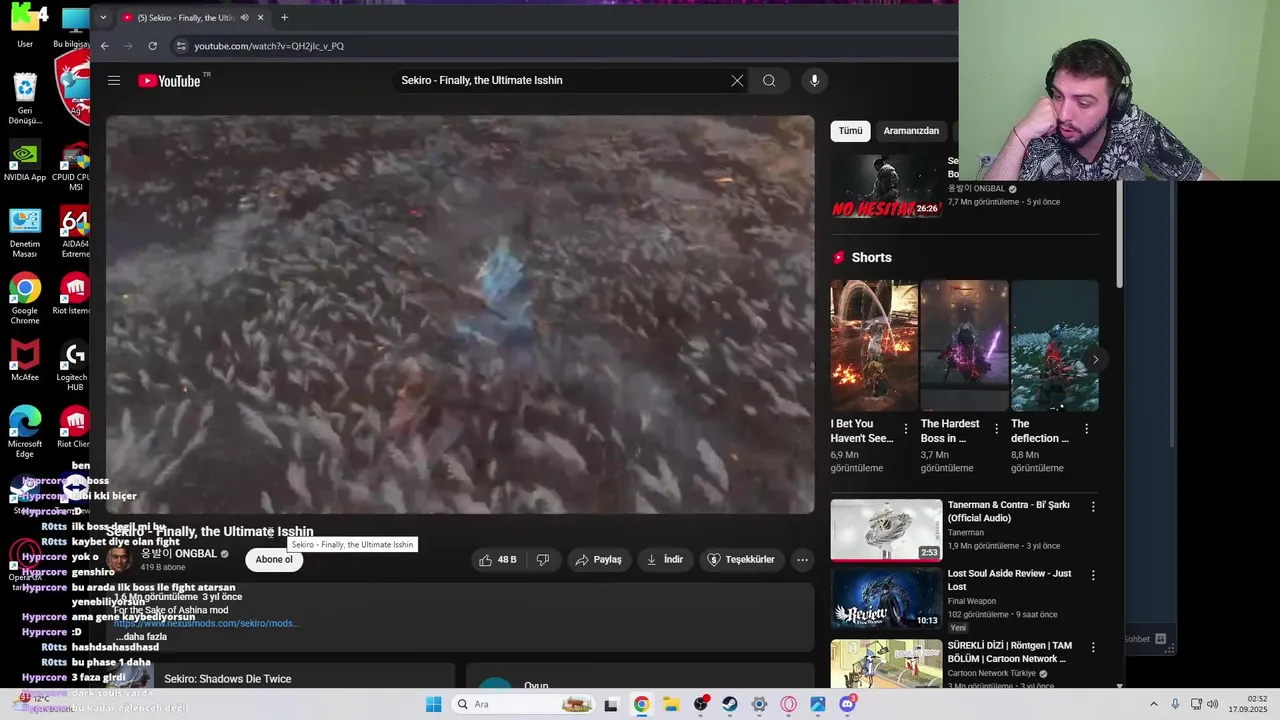This screenshot has width=1280, height=720.
Task: Open The Hardest Boss in... short
Action: coord(964,346)
